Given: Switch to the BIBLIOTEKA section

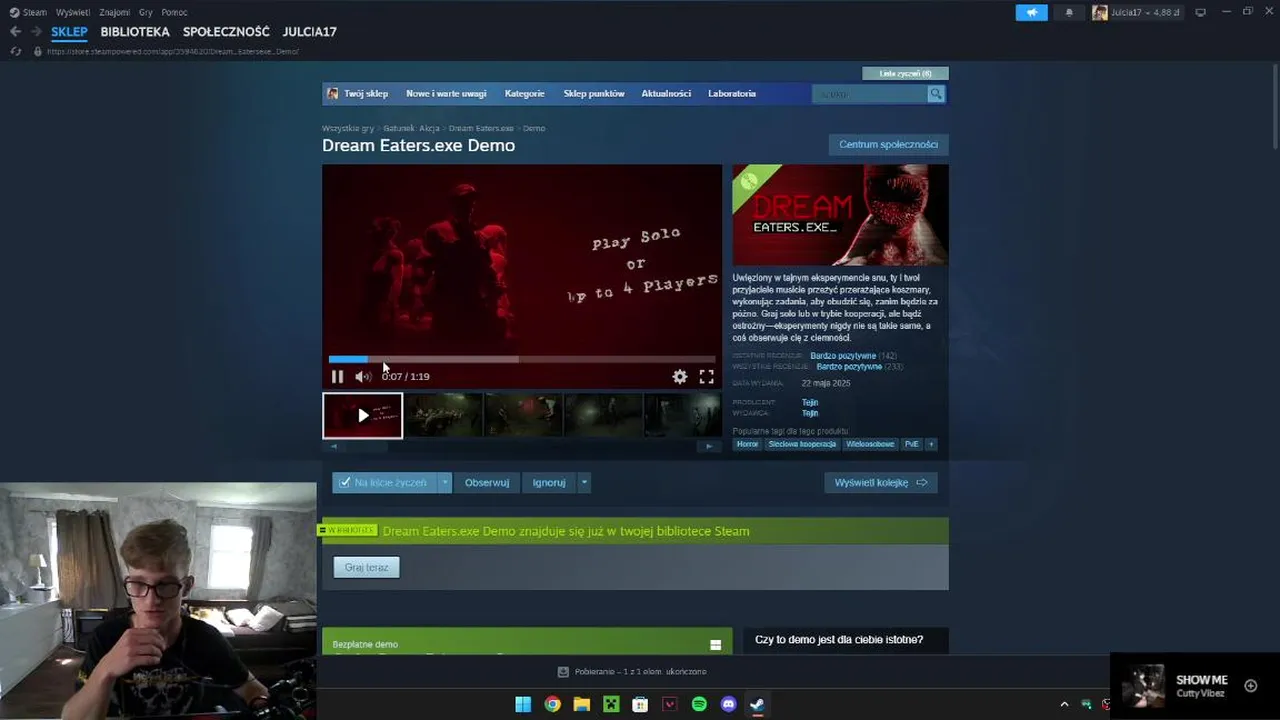Looking at the screenshot, I should [135, 32].
